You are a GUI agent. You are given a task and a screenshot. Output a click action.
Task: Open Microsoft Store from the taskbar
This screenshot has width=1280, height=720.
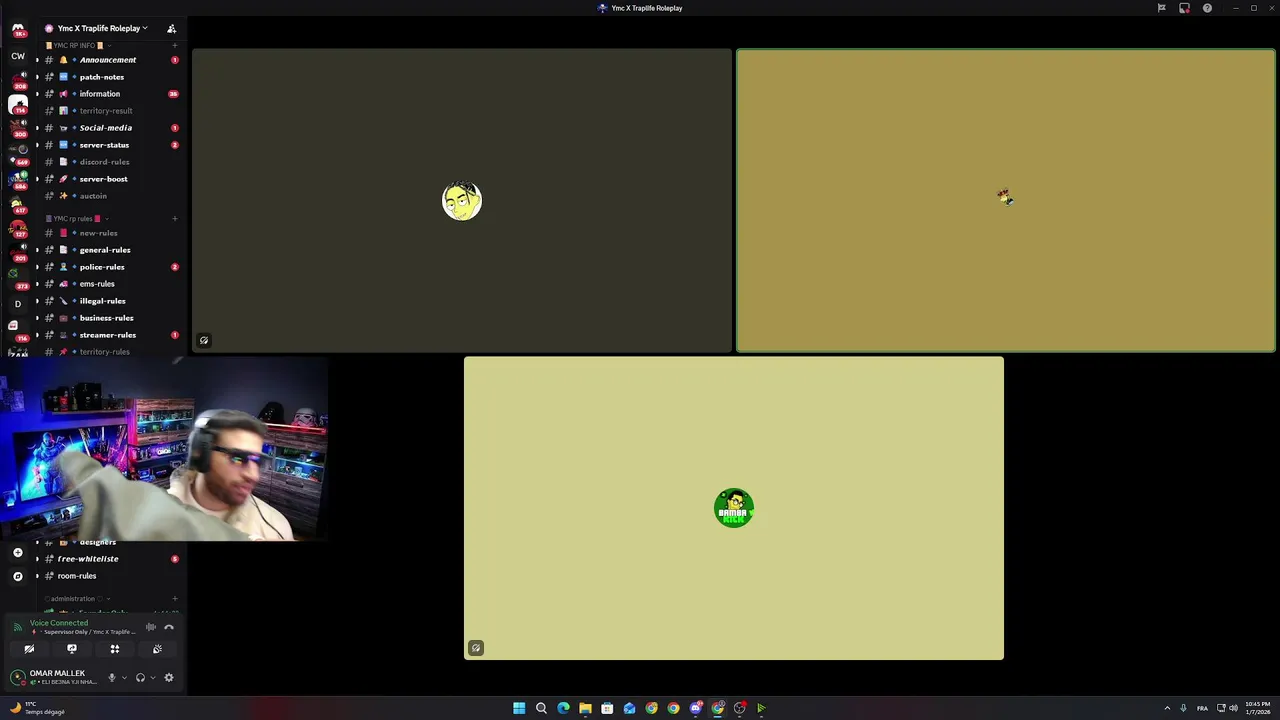point(607,708)
